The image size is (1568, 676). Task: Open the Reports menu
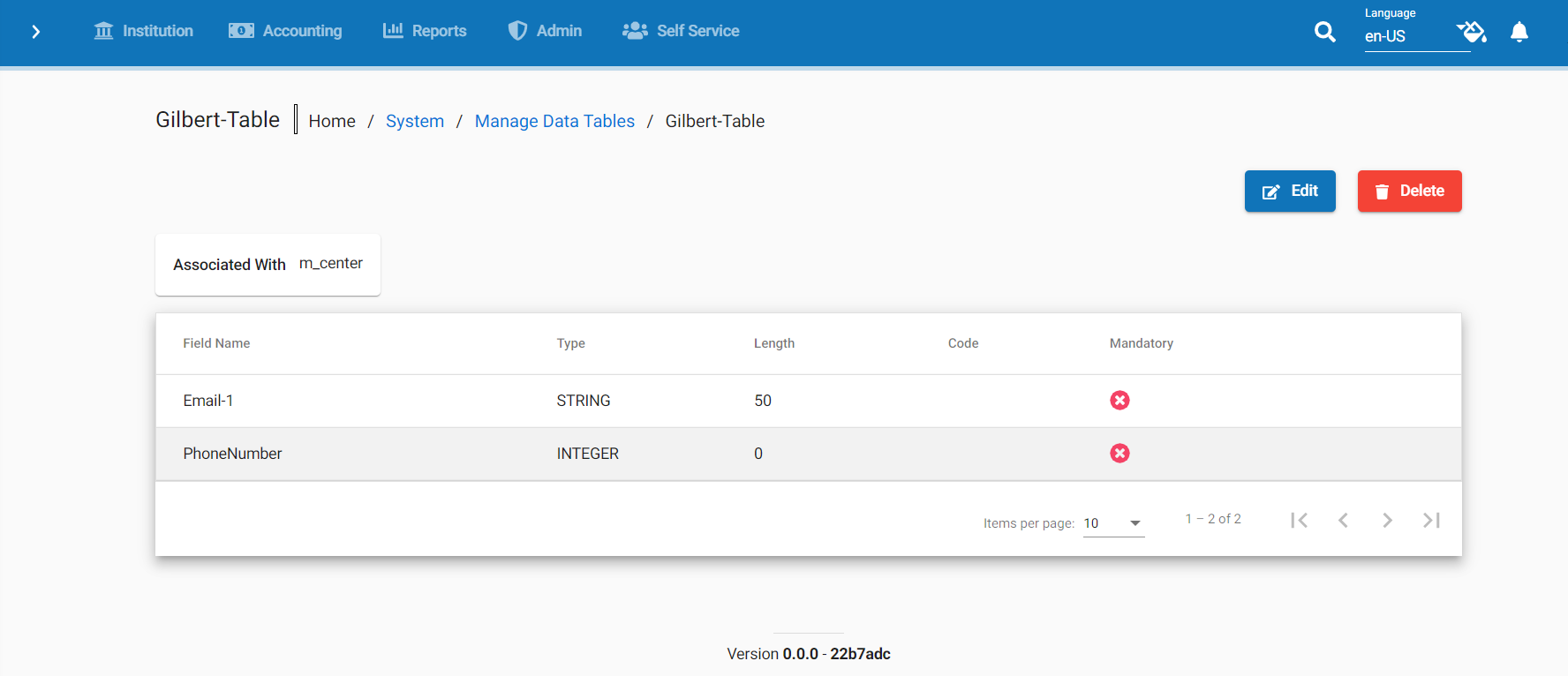point(425,31)
